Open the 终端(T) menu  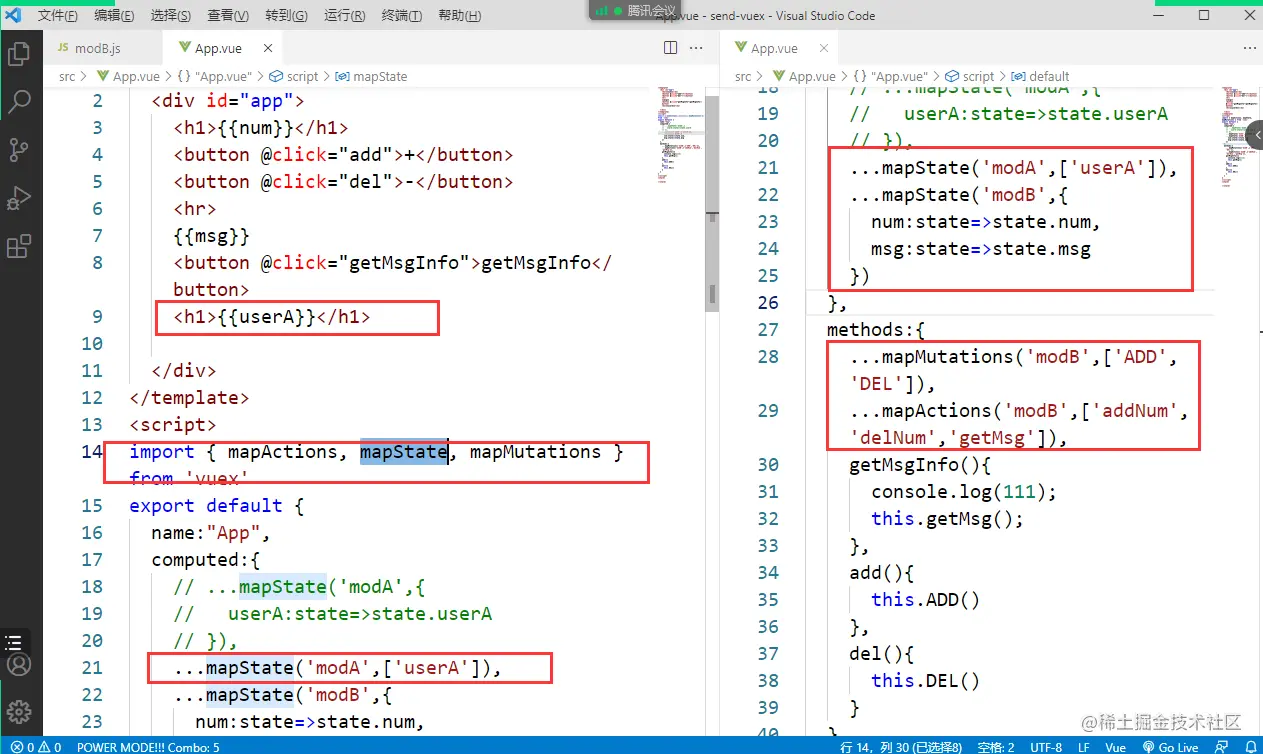coord(402,16)
